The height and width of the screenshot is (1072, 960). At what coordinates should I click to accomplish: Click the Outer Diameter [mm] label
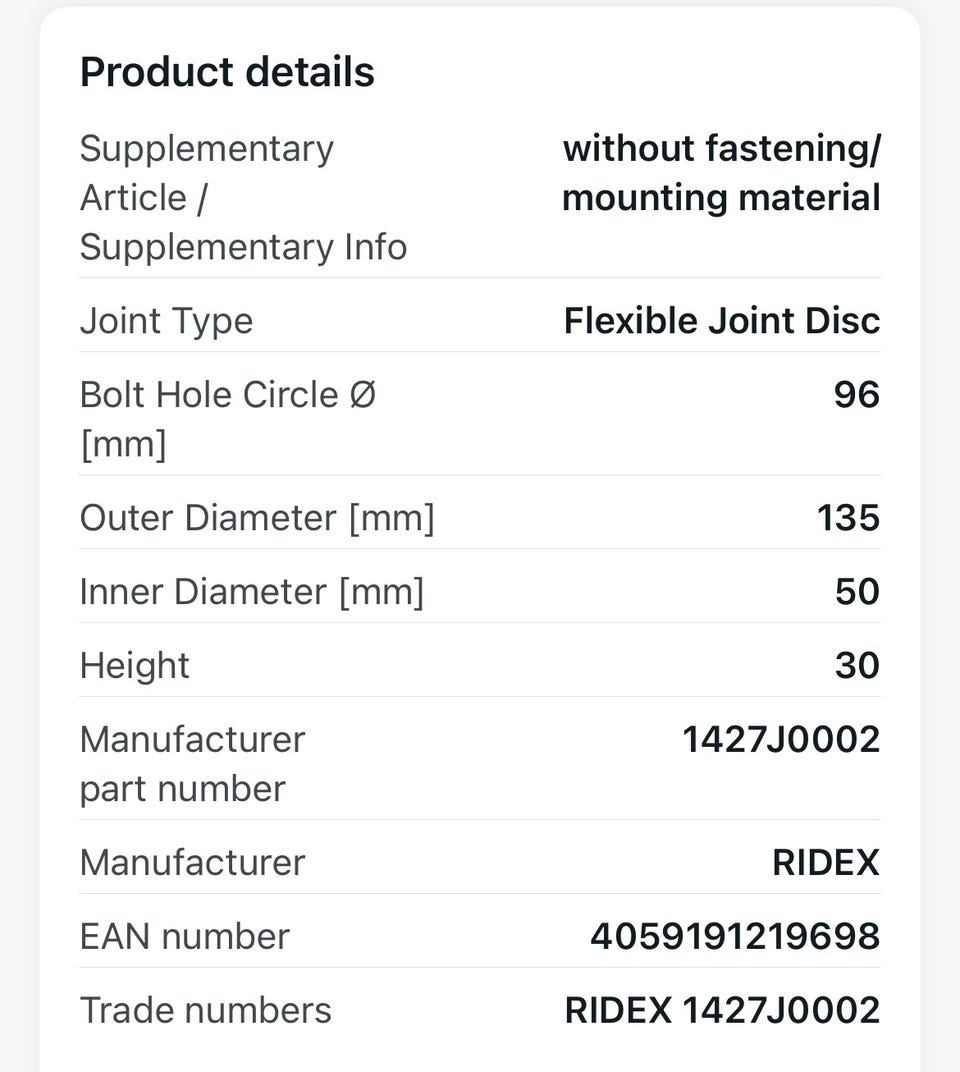click(257, 518)
